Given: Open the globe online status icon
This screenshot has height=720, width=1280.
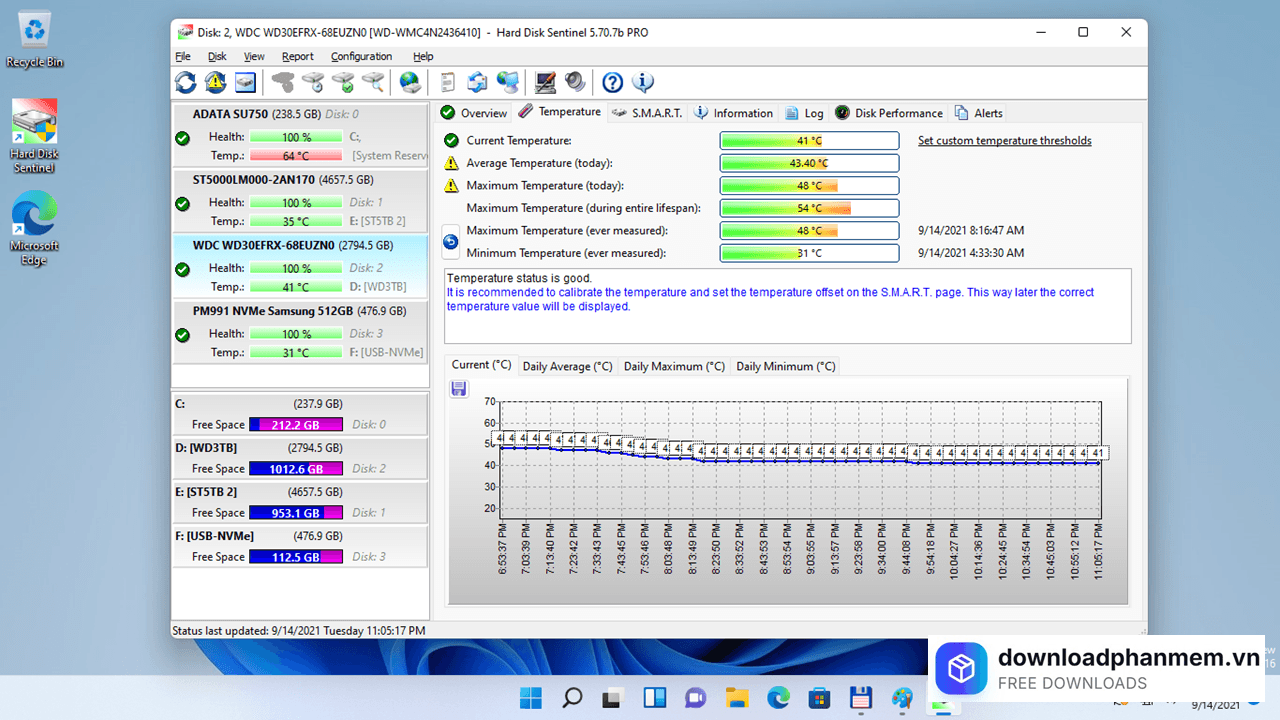Looking at the screenshot, I should (x=410, y=82).
